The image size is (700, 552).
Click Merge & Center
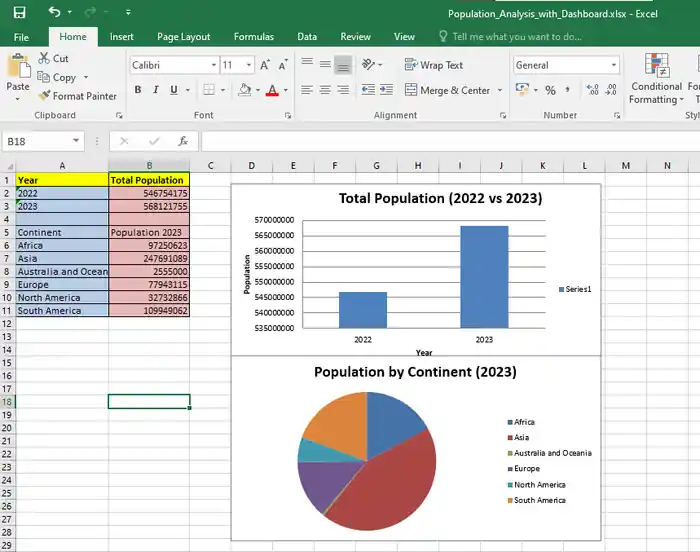(x=447, y=90)
